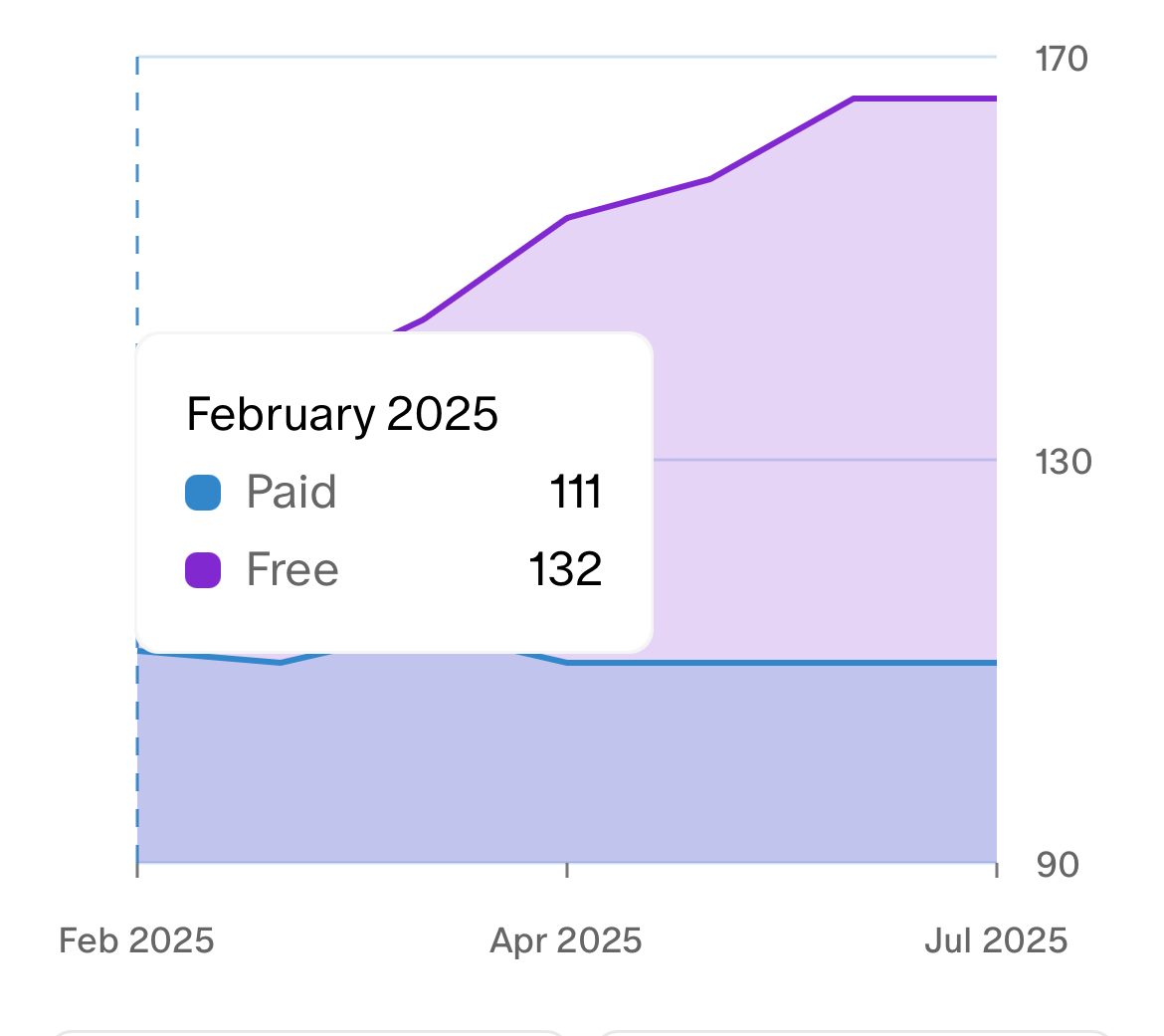
Task: Click the Apr 2025 axis tick mark
Action: (567, 870)
